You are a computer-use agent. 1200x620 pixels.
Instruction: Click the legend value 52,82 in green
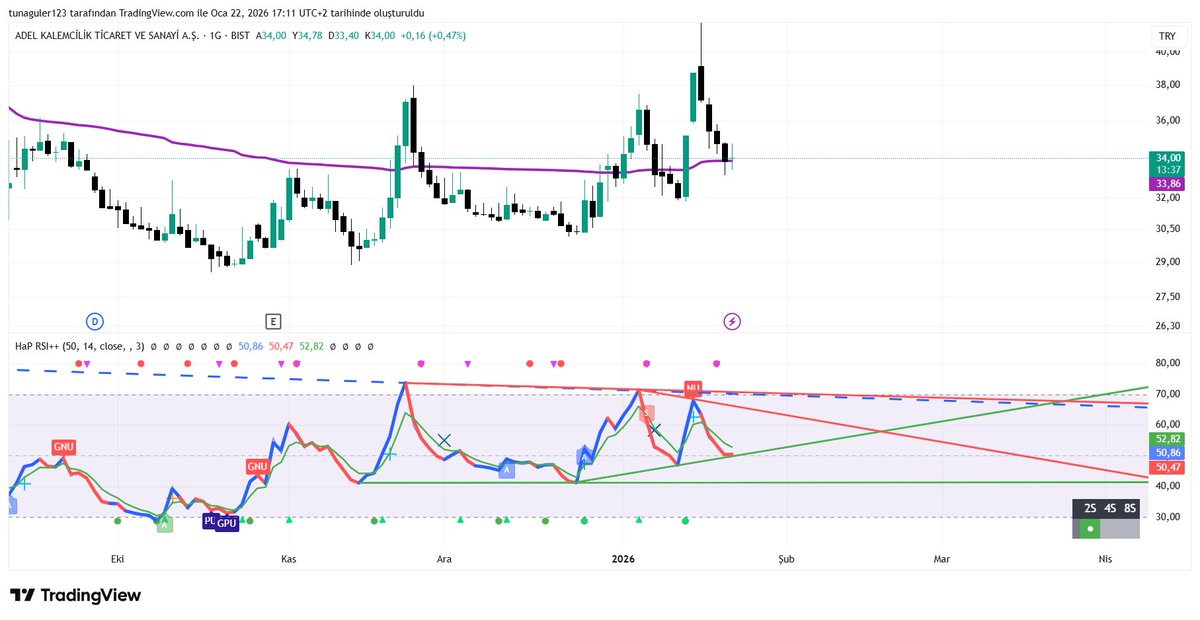312,346
